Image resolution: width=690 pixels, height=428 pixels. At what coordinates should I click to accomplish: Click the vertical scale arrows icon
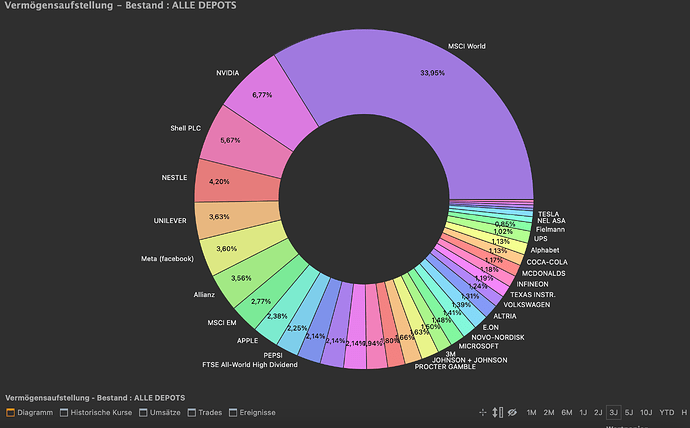pyautogui.click(x=497, y=413)
